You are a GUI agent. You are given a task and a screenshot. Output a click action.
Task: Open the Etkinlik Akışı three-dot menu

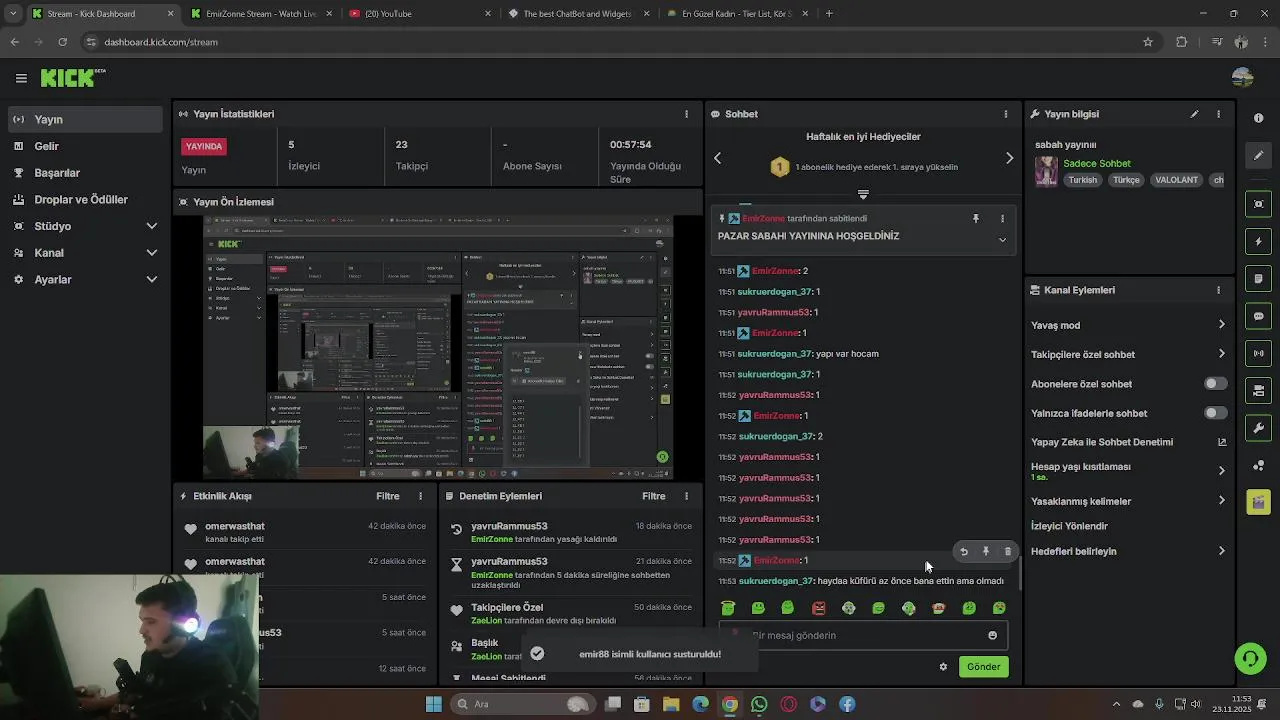tap(420, 496)
